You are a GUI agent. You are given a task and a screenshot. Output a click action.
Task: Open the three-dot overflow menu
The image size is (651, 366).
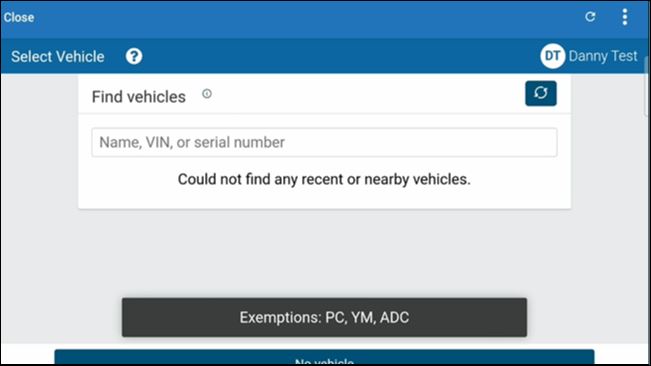[625, 17]
